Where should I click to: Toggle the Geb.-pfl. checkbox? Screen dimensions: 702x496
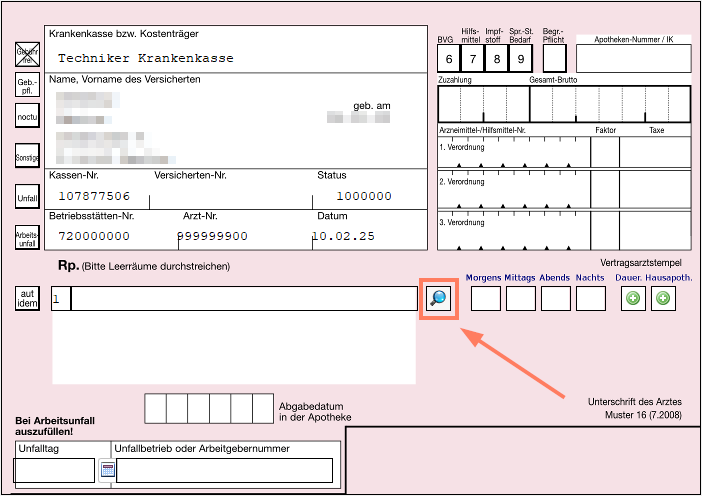click(x=27, y=85)
